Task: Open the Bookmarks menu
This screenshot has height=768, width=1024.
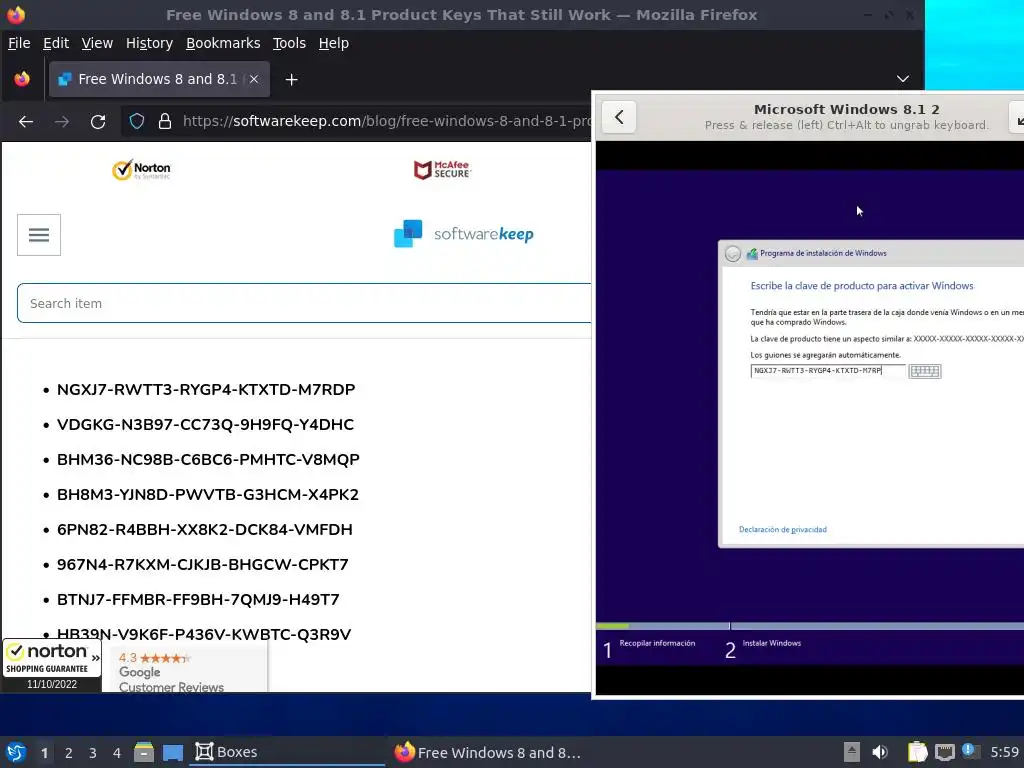Action: point(223,43)
